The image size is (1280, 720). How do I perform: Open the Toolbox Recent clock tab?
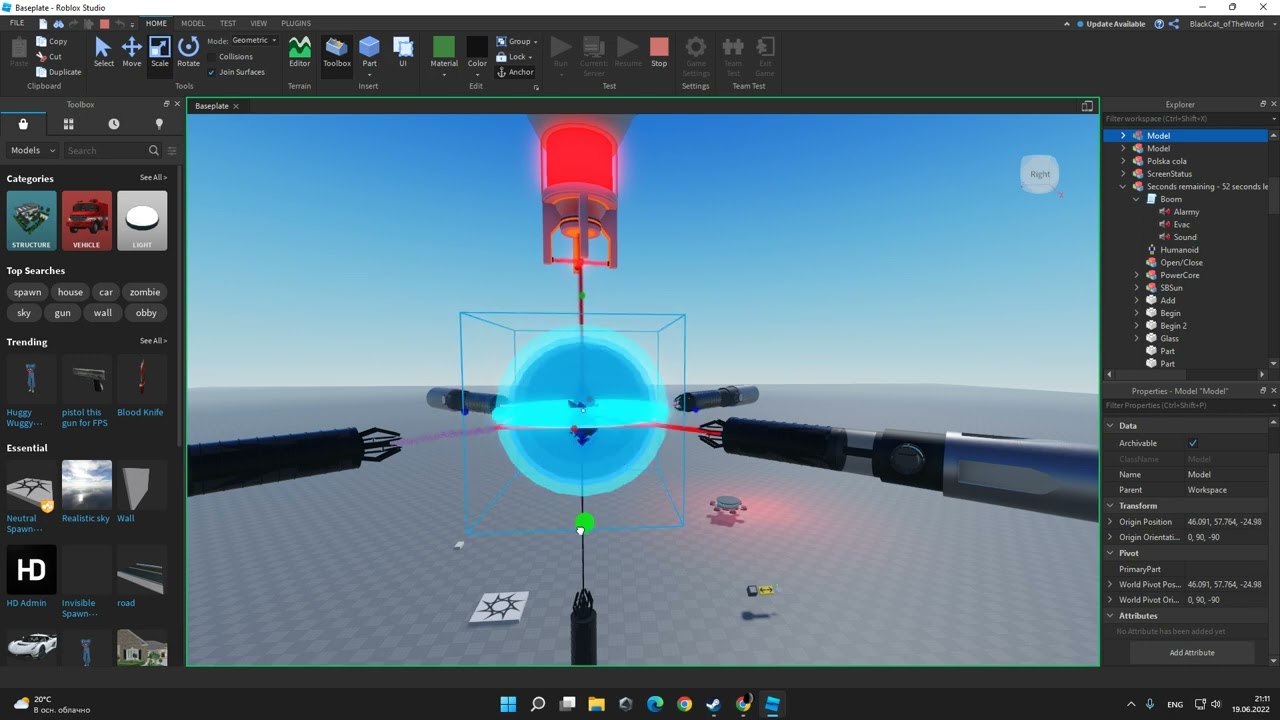click(x=114, y=124)
